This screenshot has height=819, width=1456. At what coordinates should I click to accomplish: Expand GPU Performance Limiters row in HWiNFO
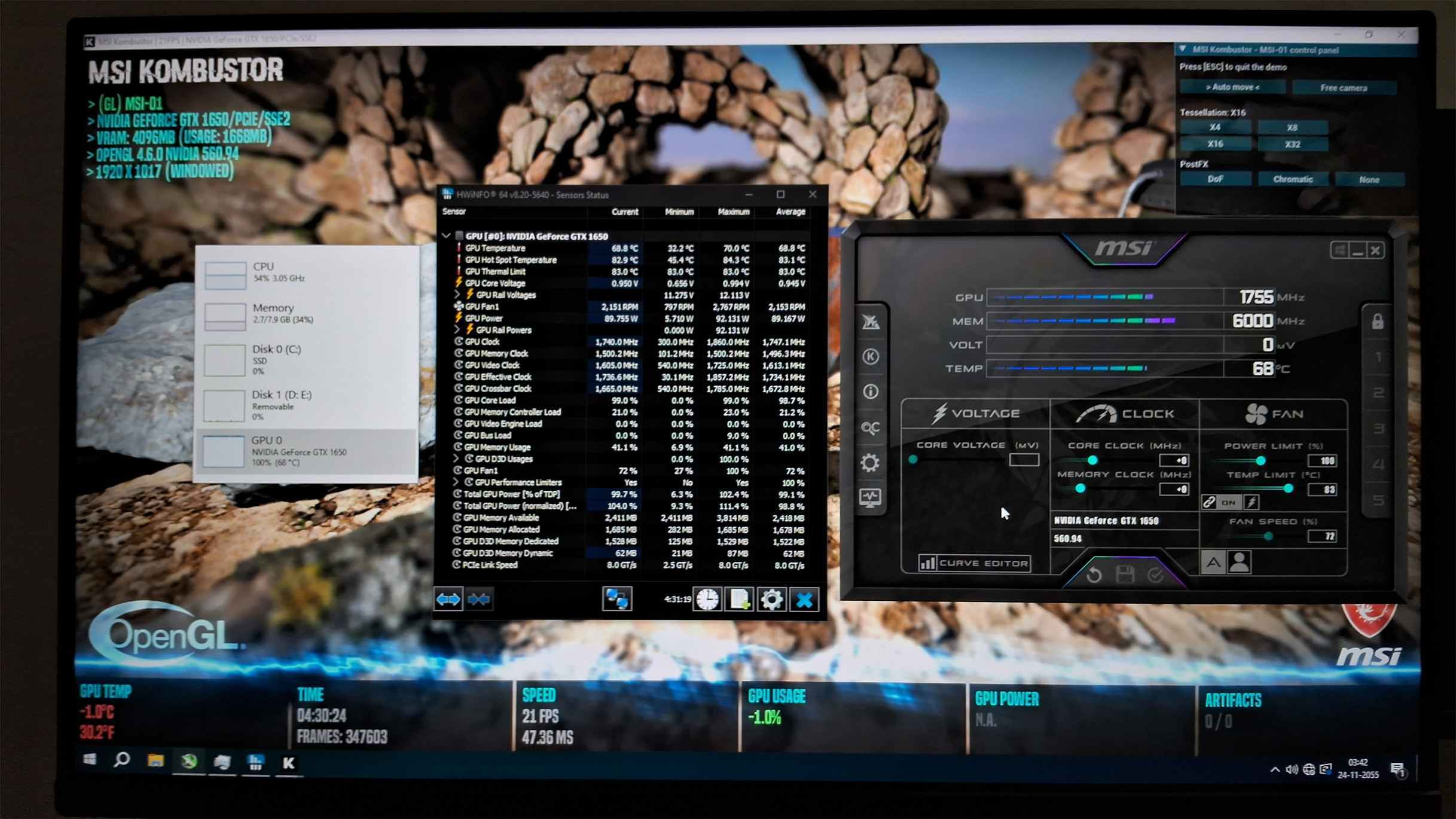[x=456, y=482]
